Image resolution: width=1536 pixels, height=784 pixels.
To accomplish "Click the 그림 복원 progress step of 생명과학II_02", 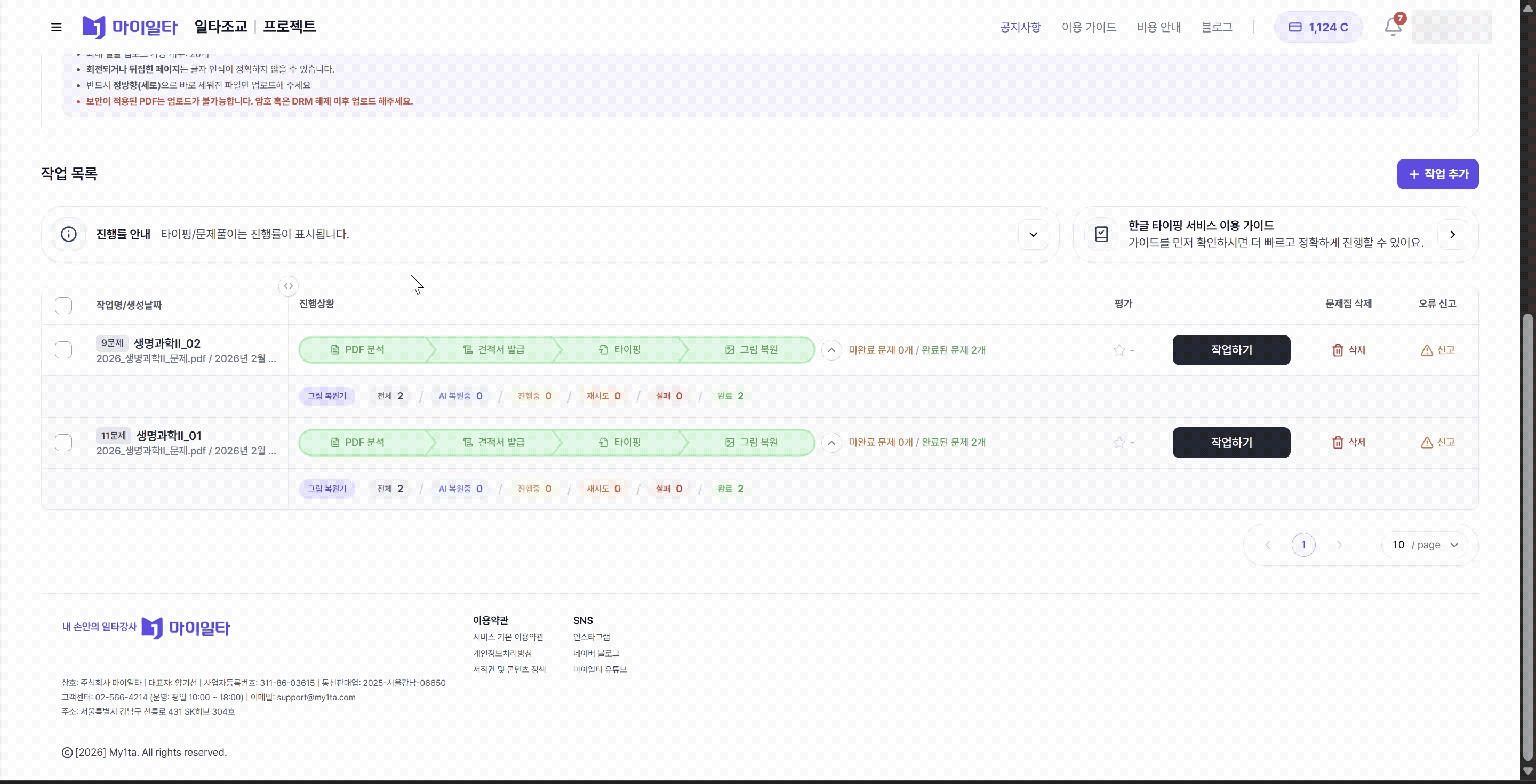I will click(751, 350).
